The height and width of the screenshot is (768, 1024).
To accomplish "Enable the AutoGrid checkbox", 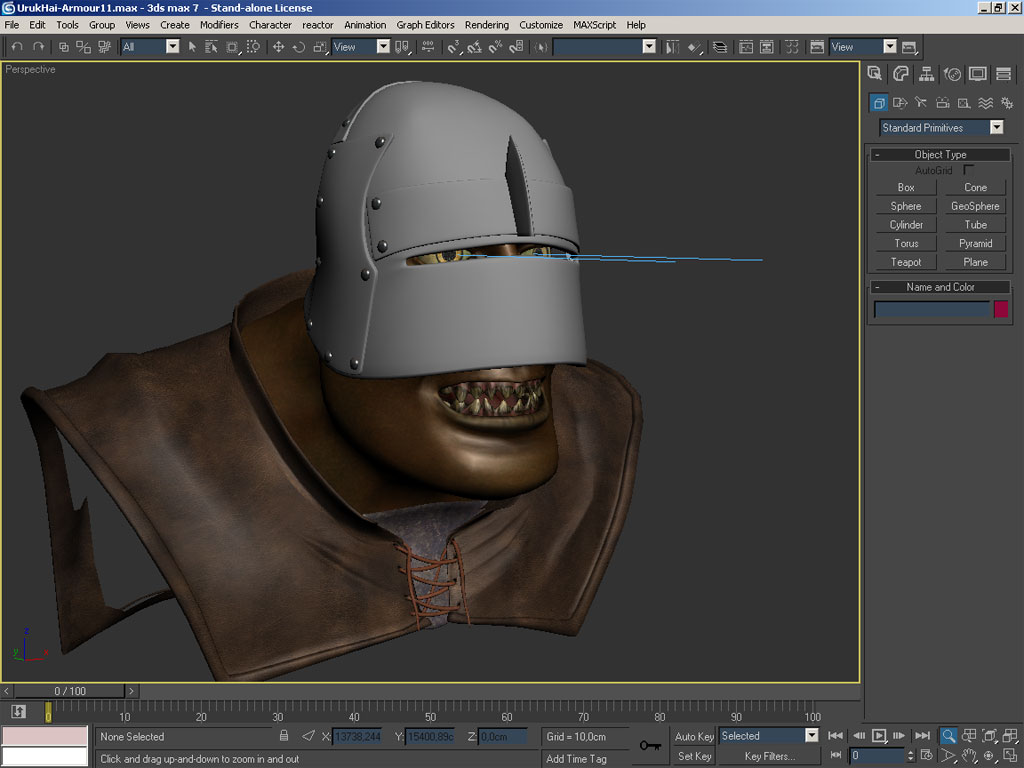I will (968, 171).
